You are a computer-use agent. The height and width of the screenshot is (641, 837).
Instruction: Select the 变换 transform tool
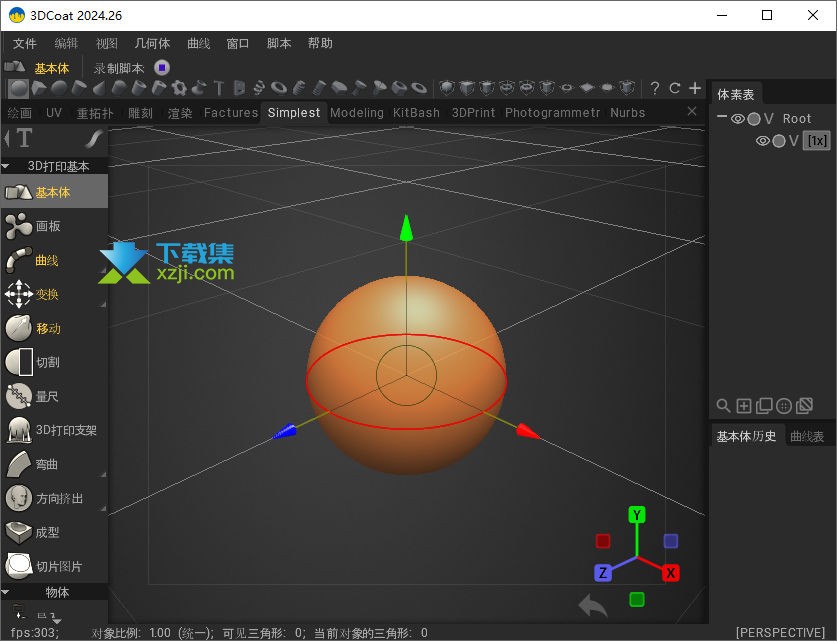click(x=54, y=295)
